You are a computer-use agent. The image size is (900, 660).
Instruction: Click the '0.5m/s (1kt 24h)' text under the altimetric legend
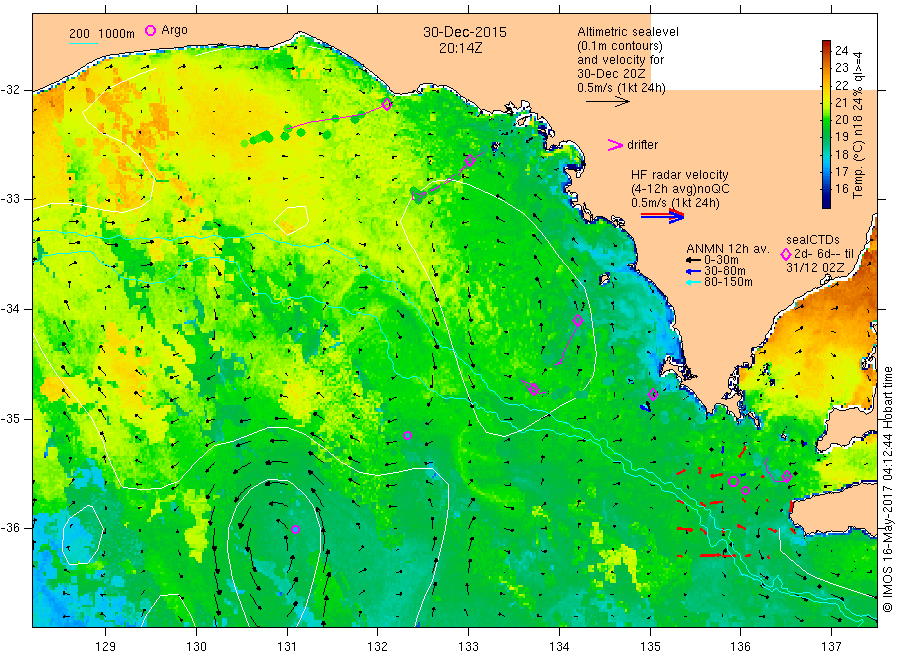tap(621, 88)
